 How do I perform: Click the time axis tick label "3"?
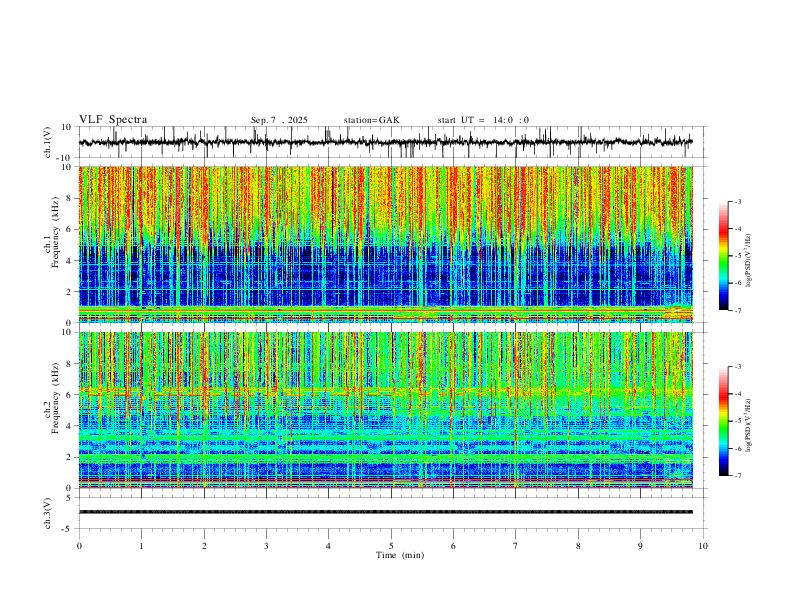tap(266, 546)
